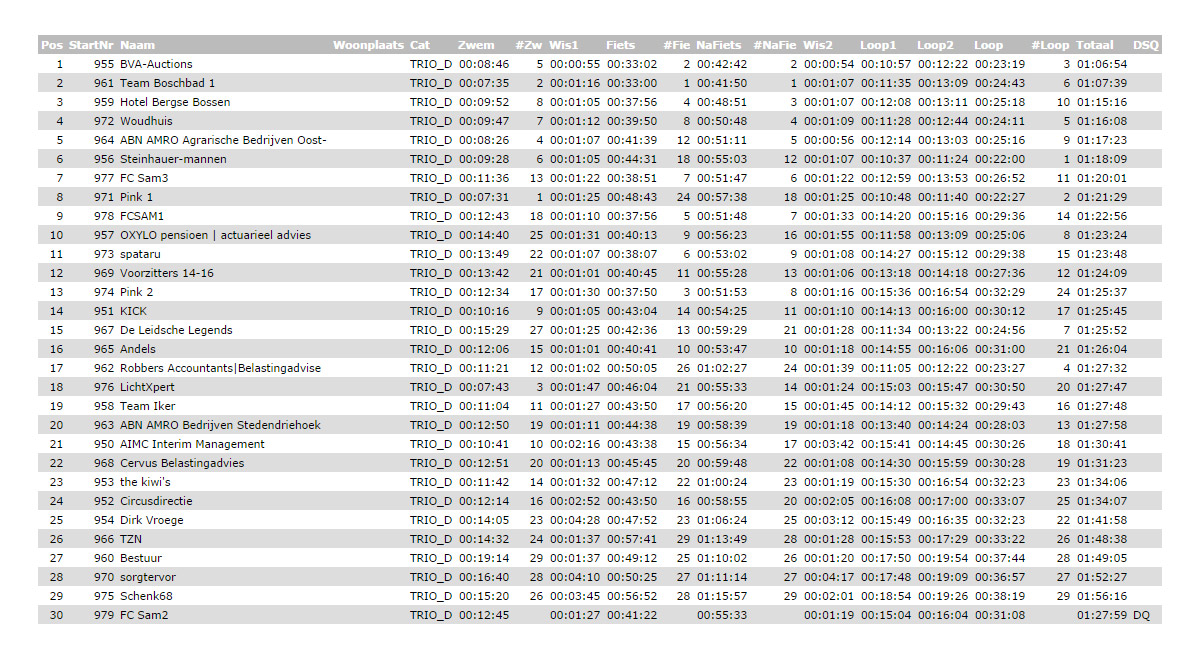Select team name FCSAM1
This screenshot has height=660, width=1200.
143,216
